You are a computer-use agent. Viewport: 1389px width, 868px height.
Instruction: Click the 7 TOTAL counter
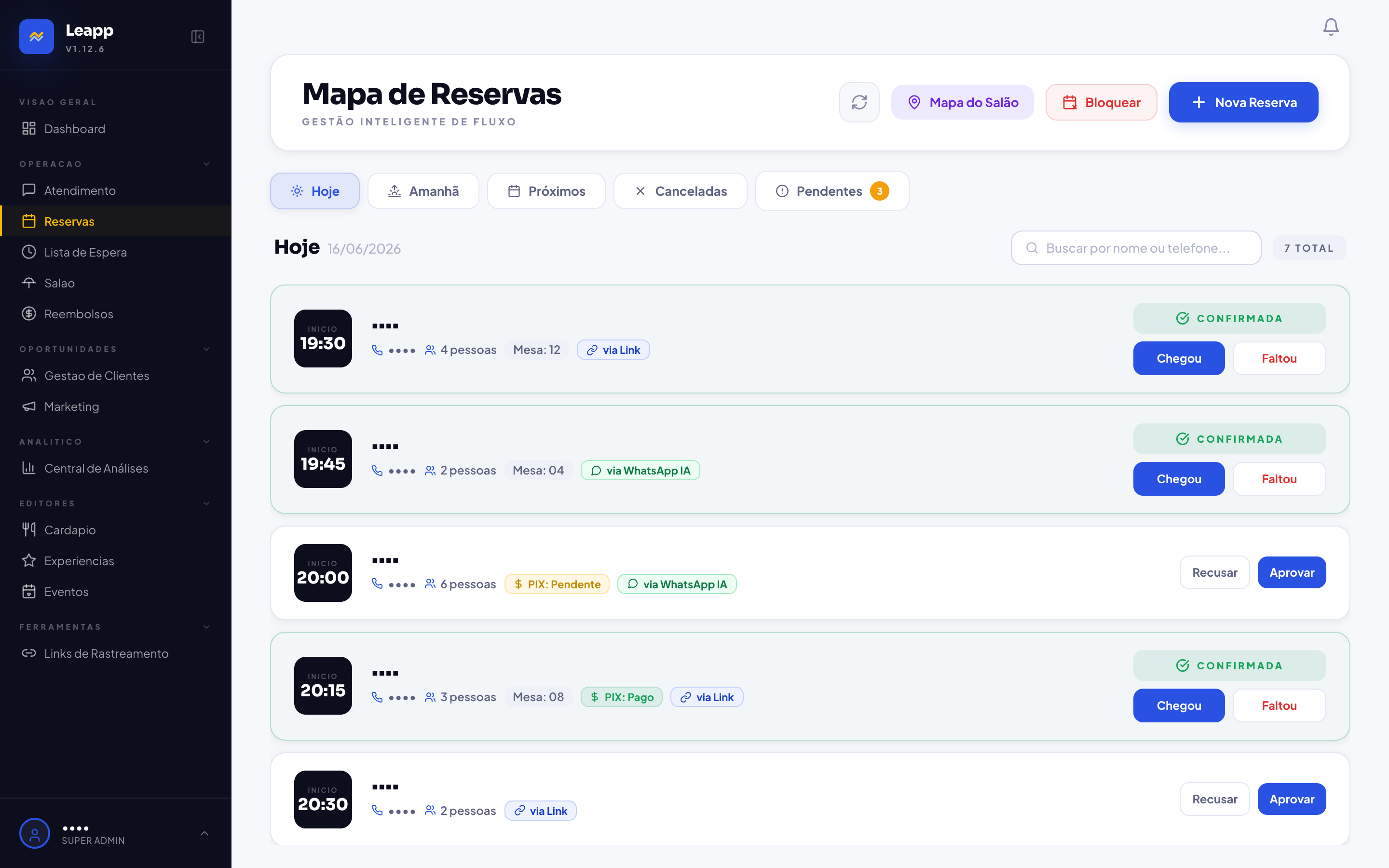(1308, 248)
